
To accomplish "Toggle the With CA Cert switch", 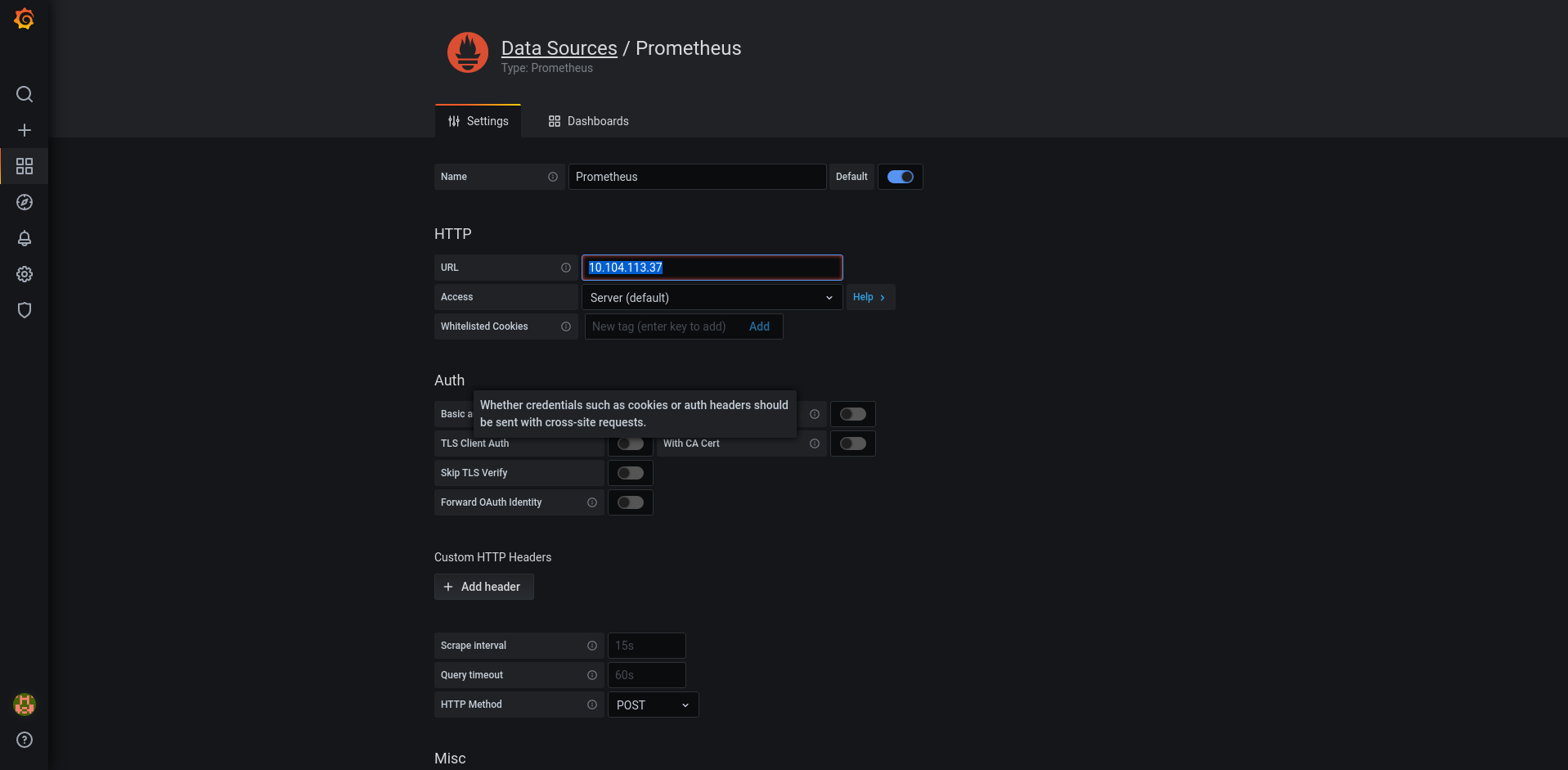I will tap(853, 444).
